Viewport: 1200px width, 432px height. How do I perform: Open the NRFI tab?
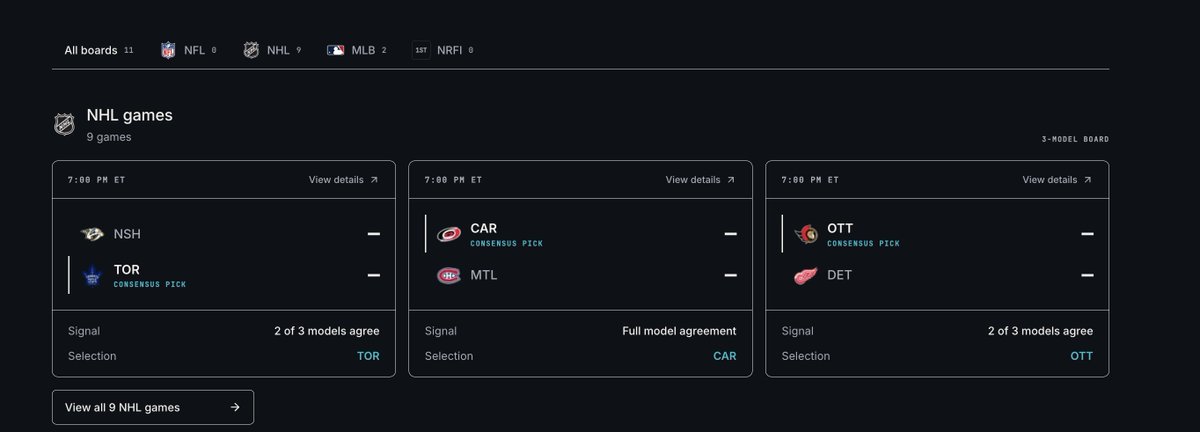[x=443, y=50]
